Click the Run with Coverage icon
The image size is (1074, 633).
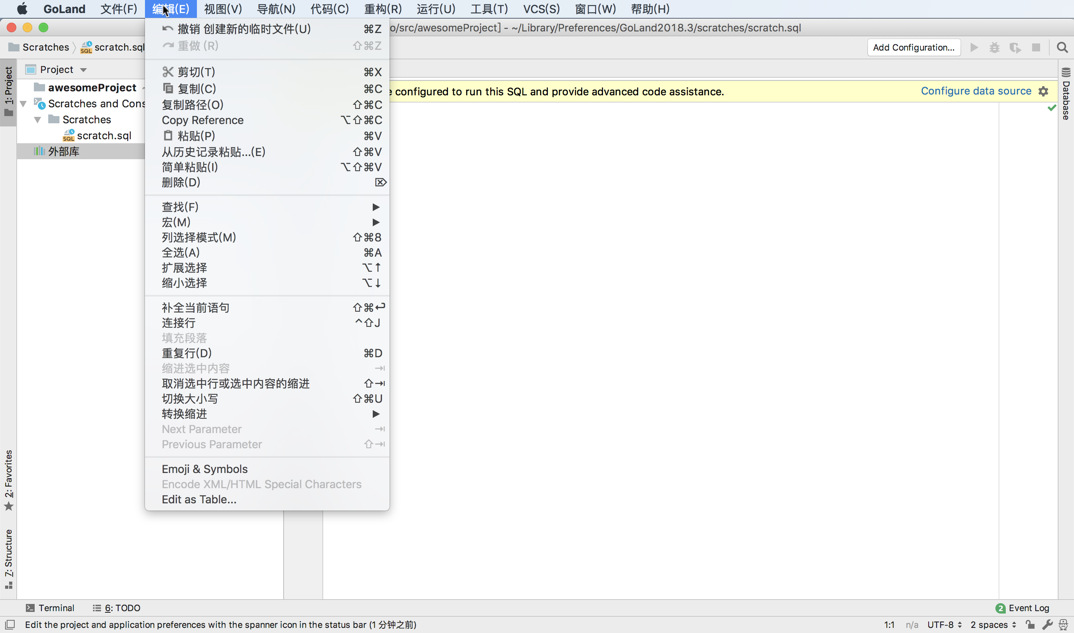(1015, 47)
